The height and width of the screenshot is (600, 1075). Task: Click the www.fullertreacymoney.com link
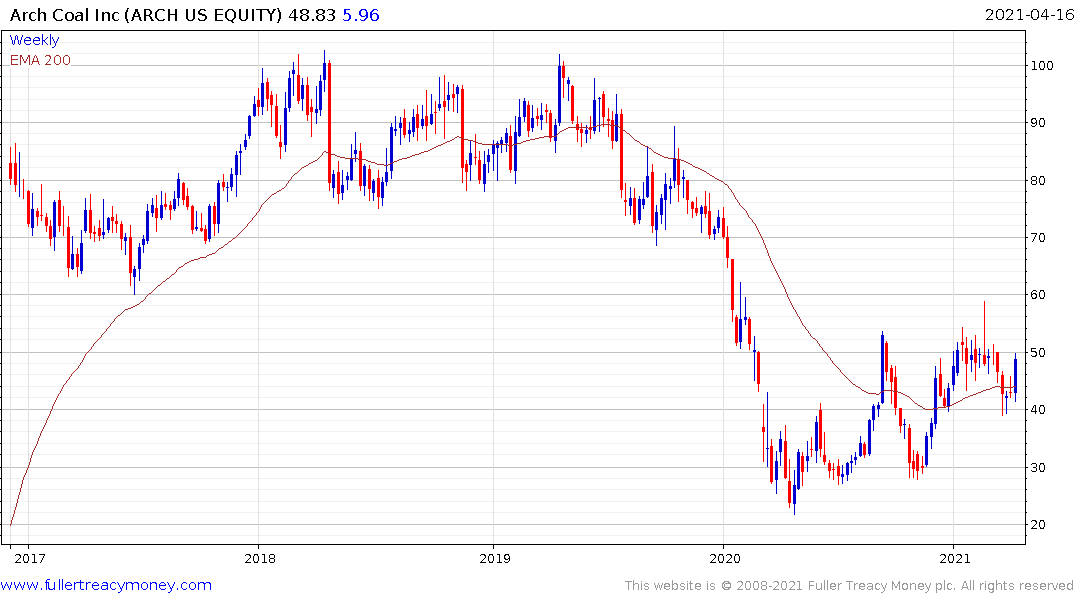pos(106,585)
